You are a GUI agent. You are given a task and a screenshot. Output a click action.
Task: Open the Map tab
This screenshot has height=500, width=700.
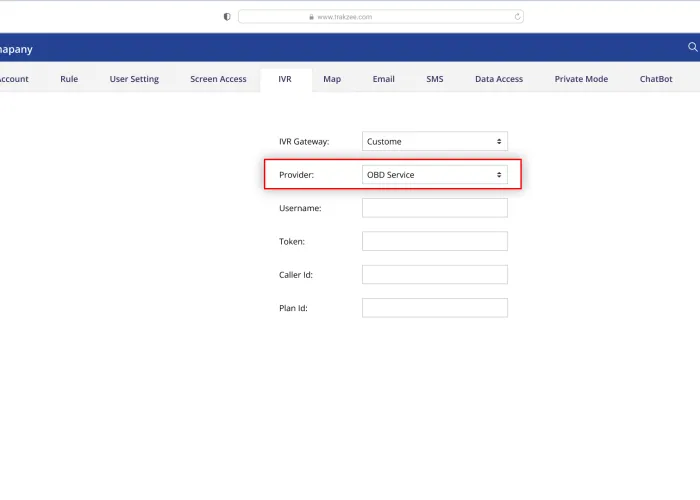[332, 79]
